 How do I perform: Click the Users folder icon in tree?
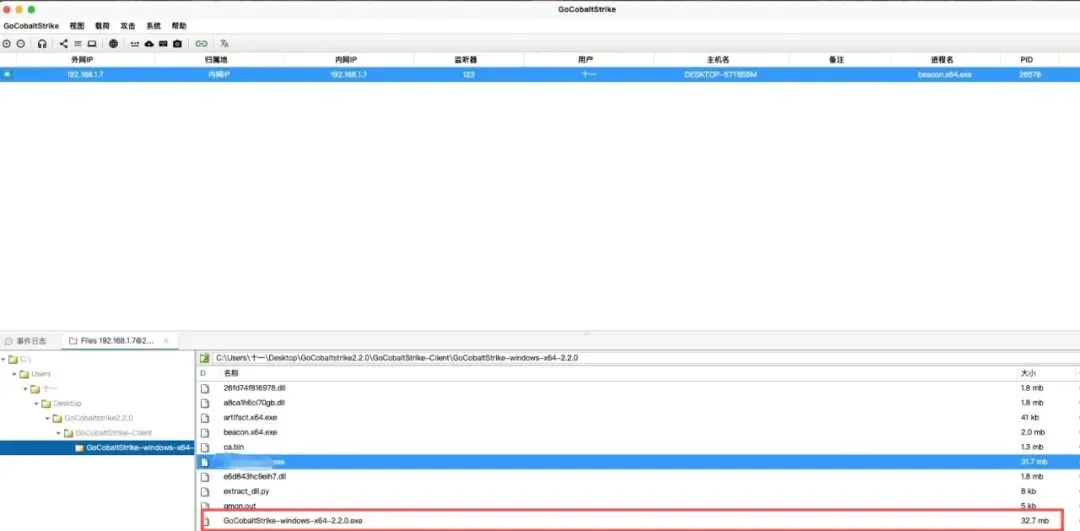pyautogui.click(x=24, y=374)
